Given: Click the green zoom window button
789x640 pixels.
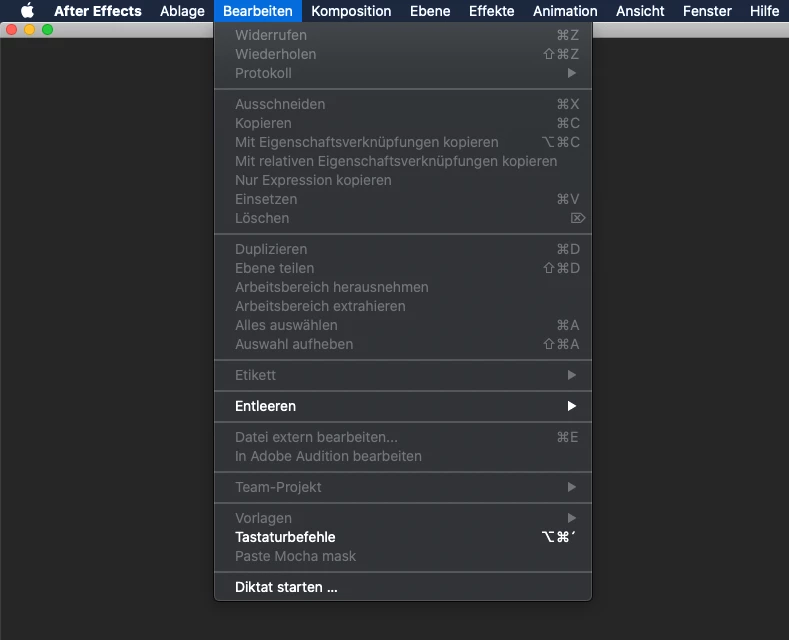Looking at the screenshot, I should pos(47,30).
